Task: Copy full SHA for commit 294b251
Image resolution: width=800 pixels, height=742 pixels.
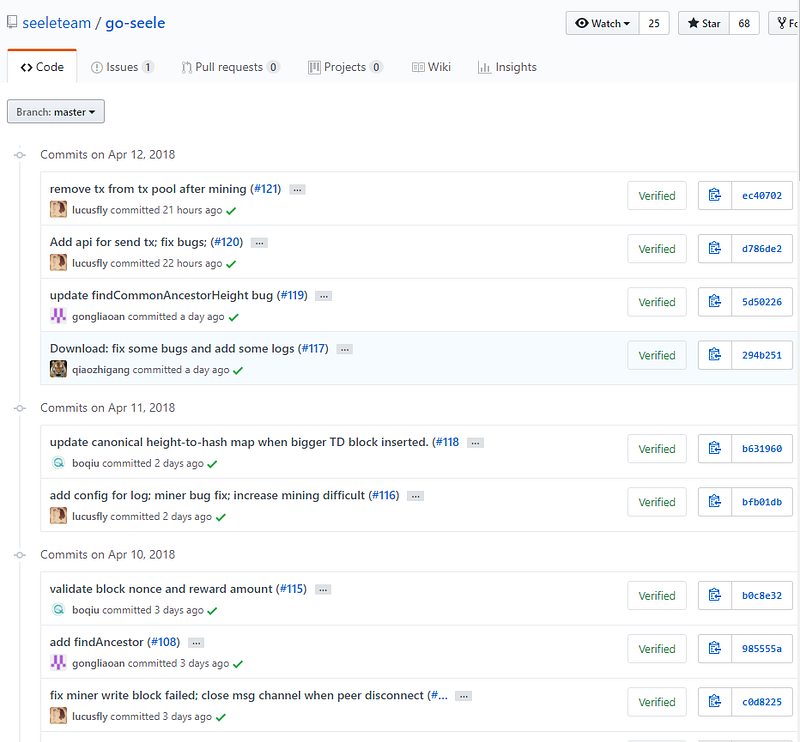Action: click(714, 355)
